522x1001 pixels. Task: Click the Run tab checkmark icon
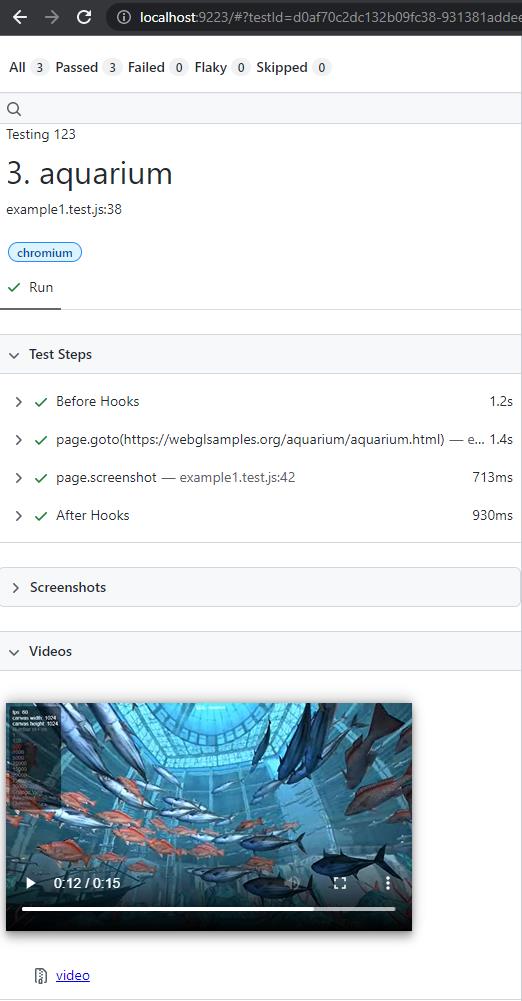coord(14,288)
